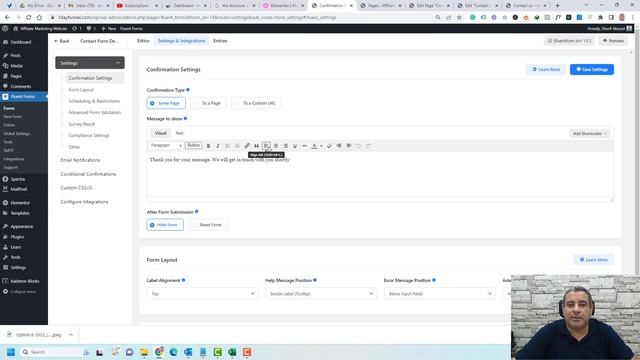This screenshot has height=360, width=640.
Task: Select Same Page confirmation type
Action: click(x=166, y=103)
